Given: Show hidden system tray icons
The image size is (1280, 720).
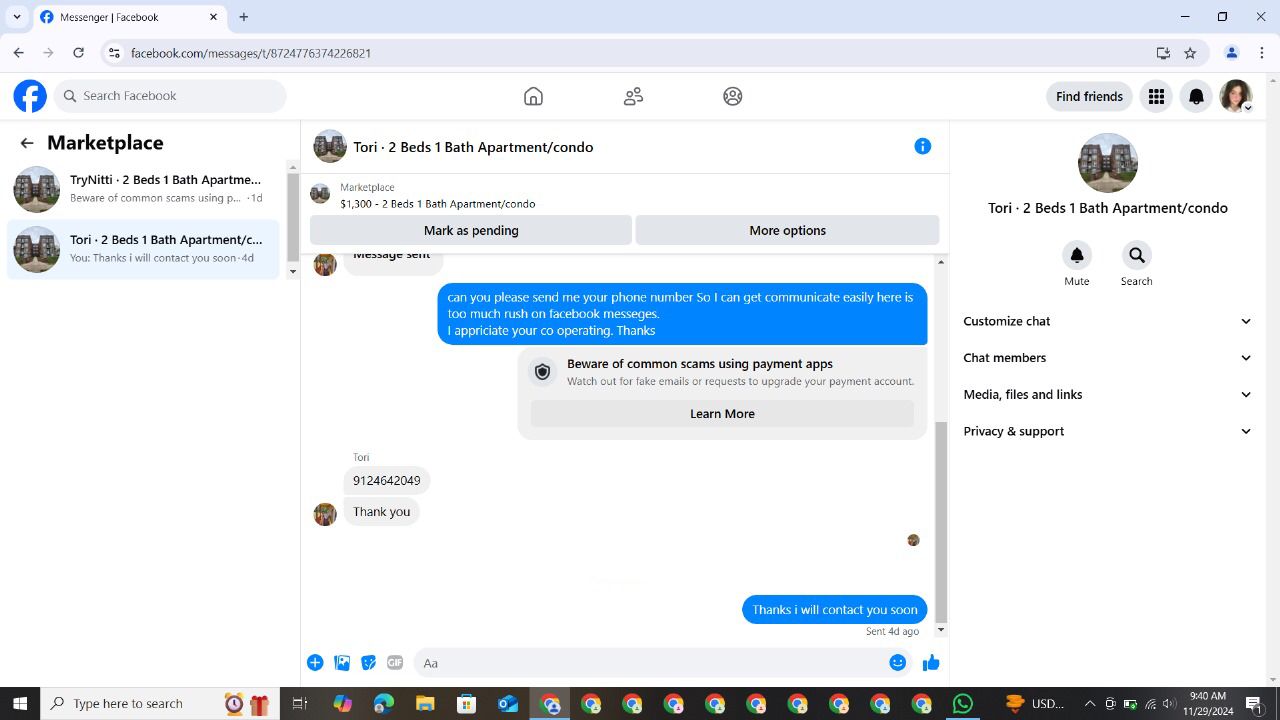Looking at the screenshot, I should pos(1090,704).
